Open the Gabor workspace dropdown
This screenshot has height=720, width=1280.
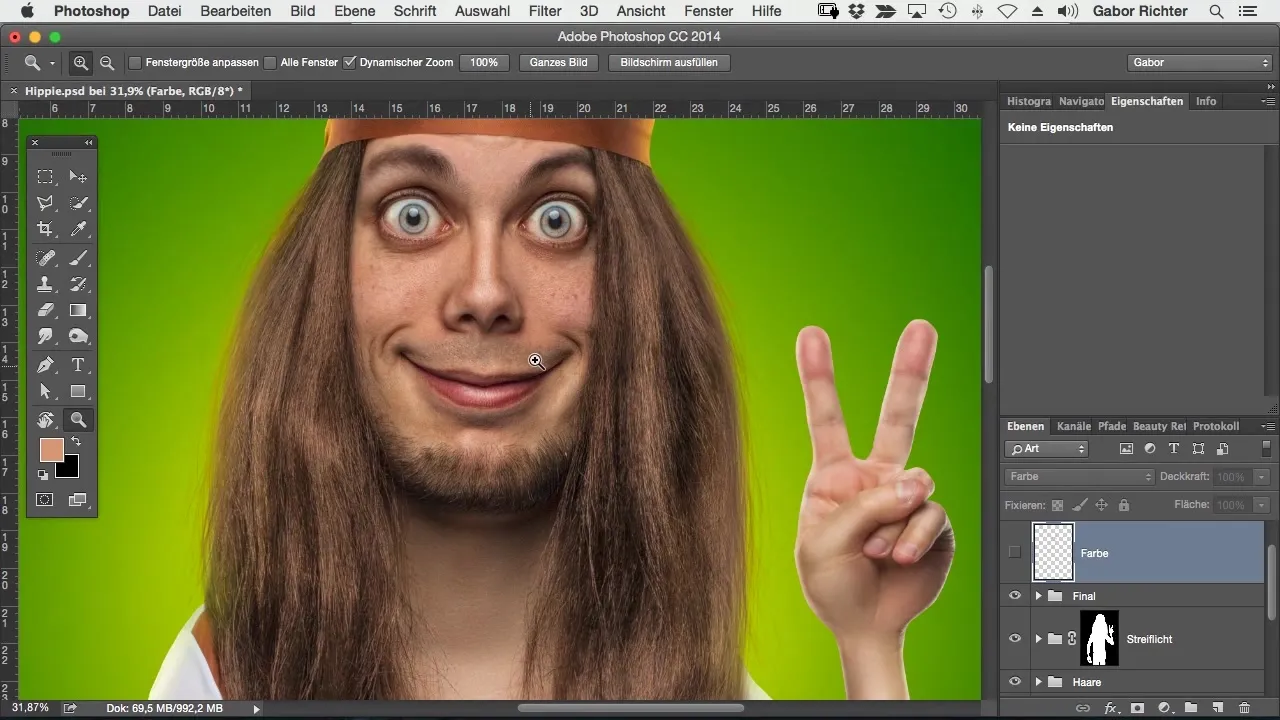pyautogui.click(x=1199, y=62)
